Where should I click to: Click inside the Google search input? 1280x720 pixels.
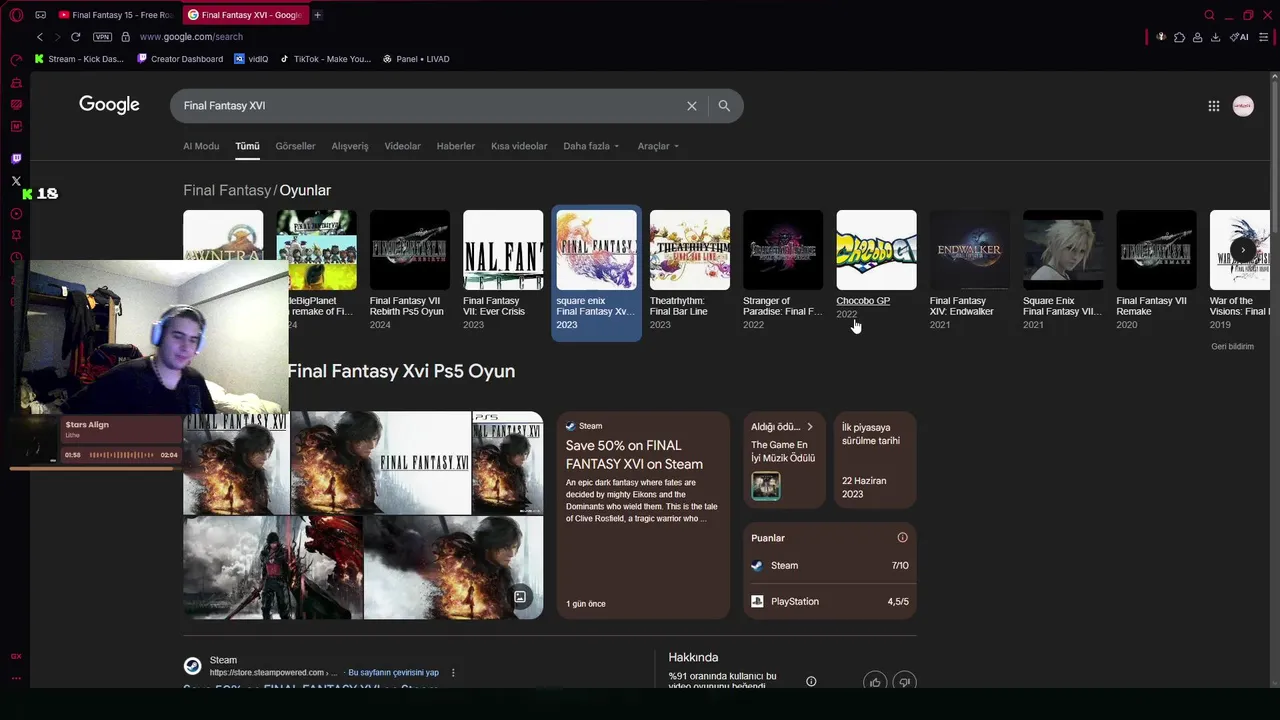(x=430, y=106)
